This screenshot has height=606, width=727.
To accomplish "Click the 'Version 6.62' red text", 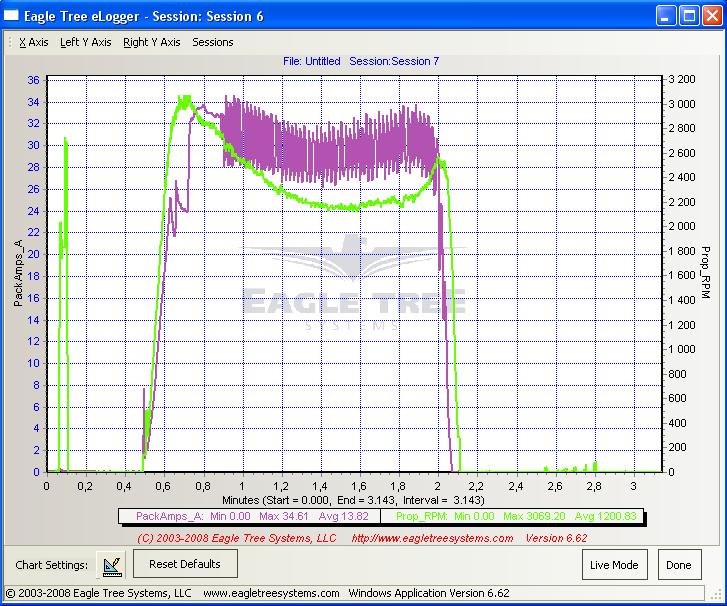I will pyautogui.click(x=556, y=538).
